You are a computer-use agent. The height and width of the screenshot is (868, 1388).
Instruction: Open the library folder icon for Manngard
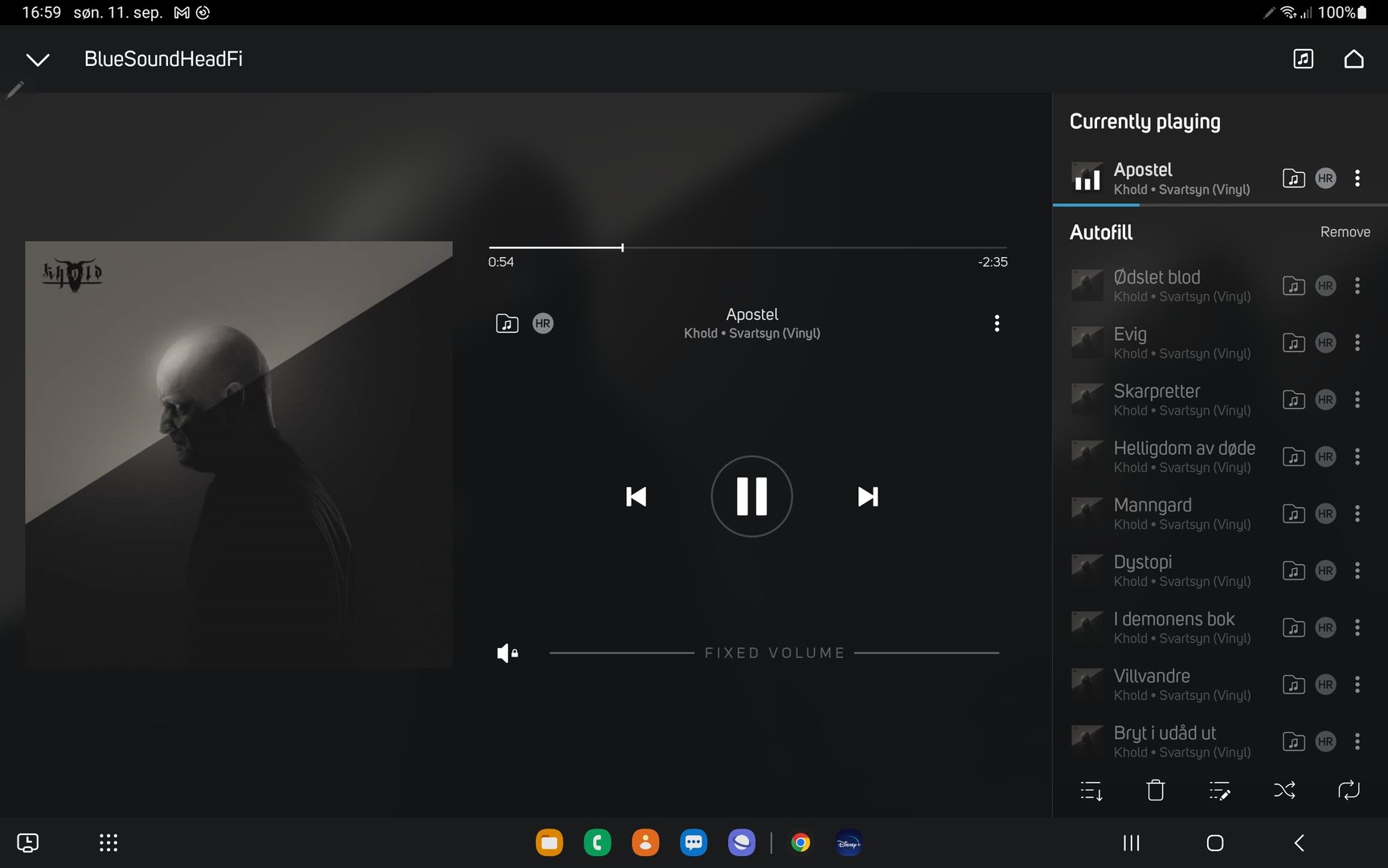[x=1293, y=514]
